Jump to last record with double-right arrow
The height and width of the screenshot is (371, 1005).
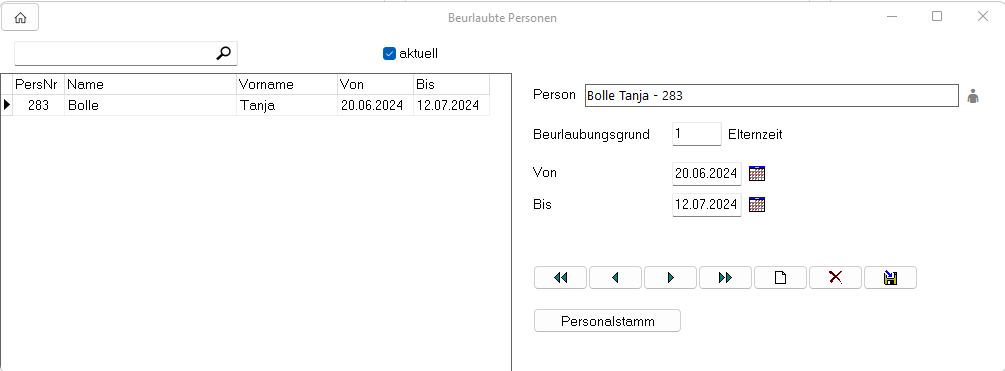726,277
